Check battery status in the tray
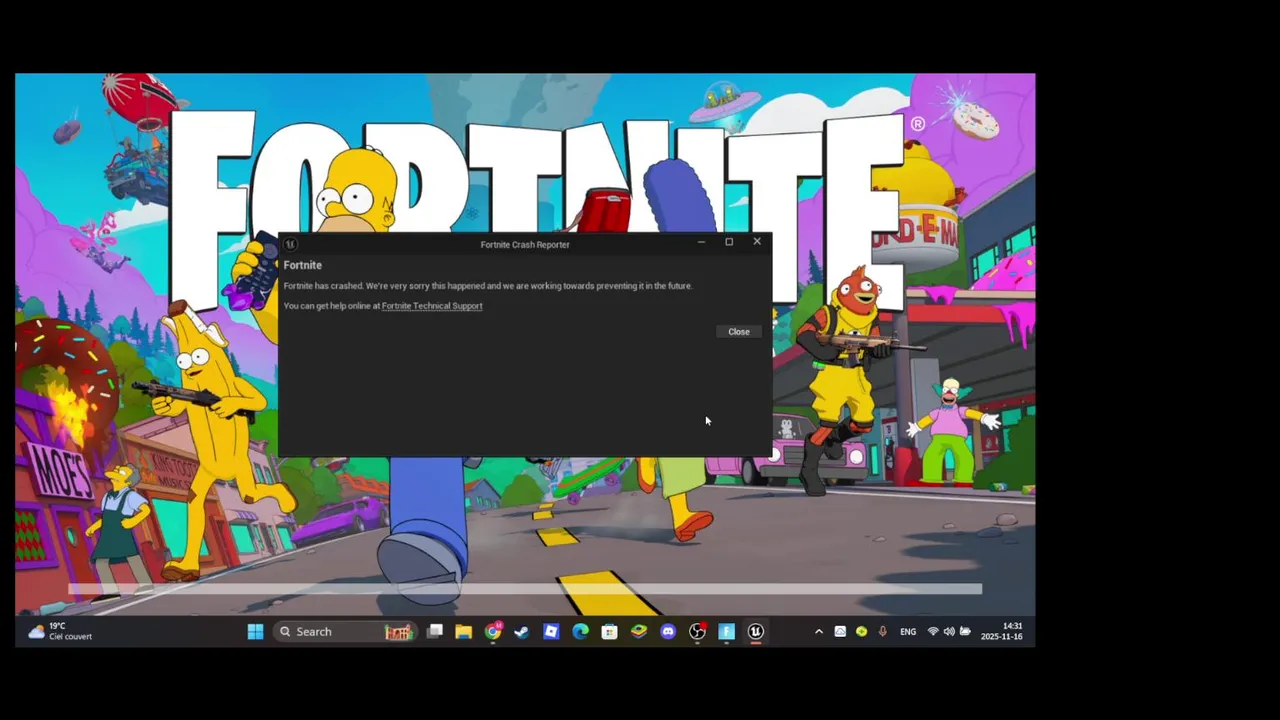Image resolution: width=1280 pixels, height=720 pixels. tap(965, 632)
